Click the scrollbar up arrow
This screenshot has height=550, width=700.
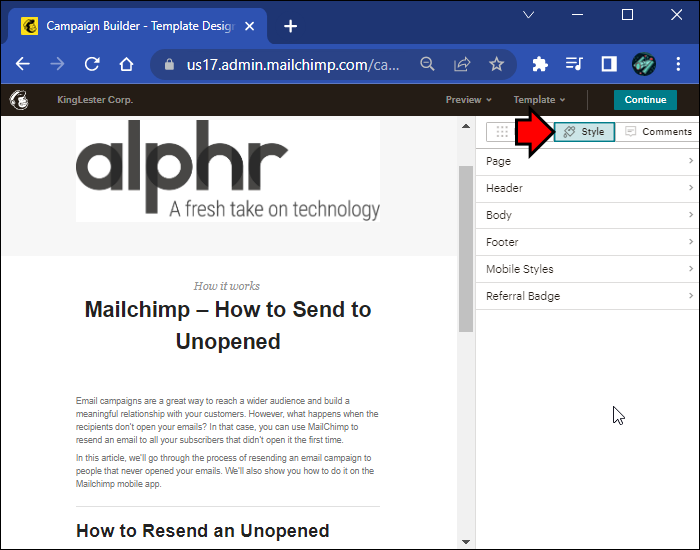point(466,126)
